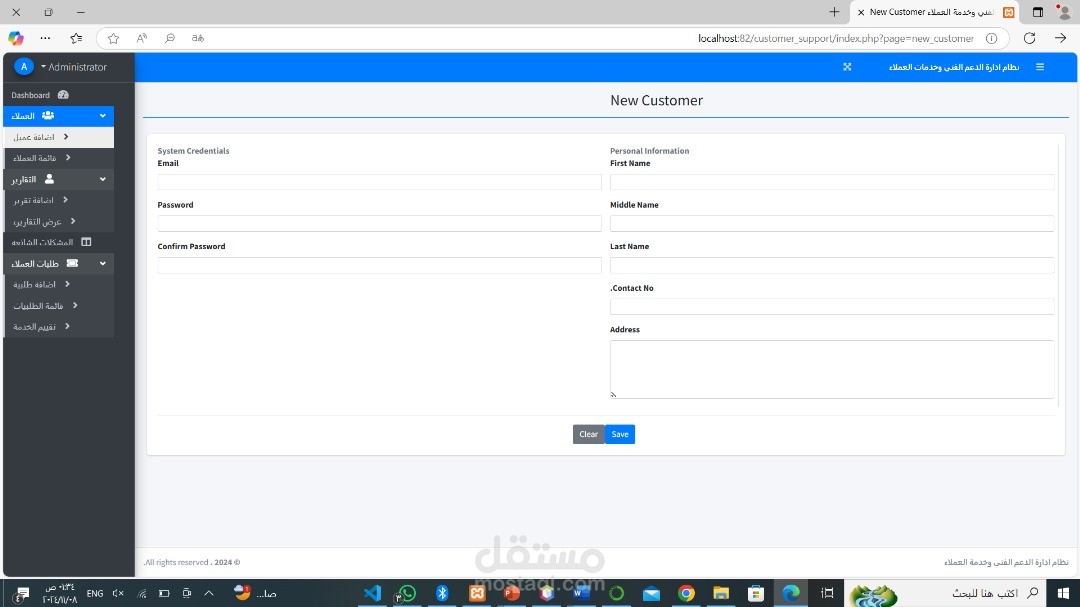Screen dimensions: 1080x607
Task: Open the browser favorites list icon
Action: (x=76, y=38)
